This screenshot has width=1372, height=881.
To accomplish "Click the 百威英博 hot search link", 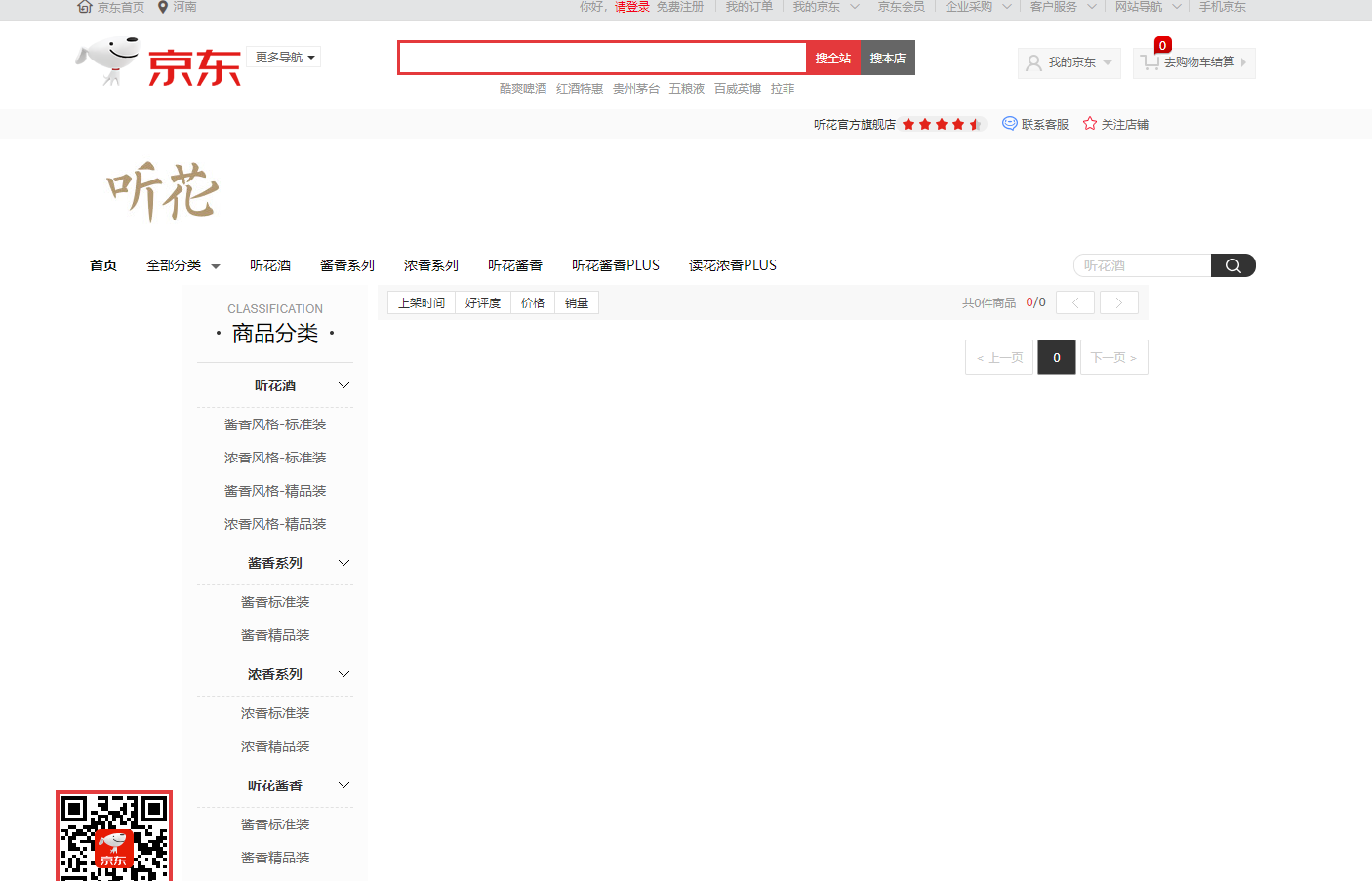I will point(738,89).
